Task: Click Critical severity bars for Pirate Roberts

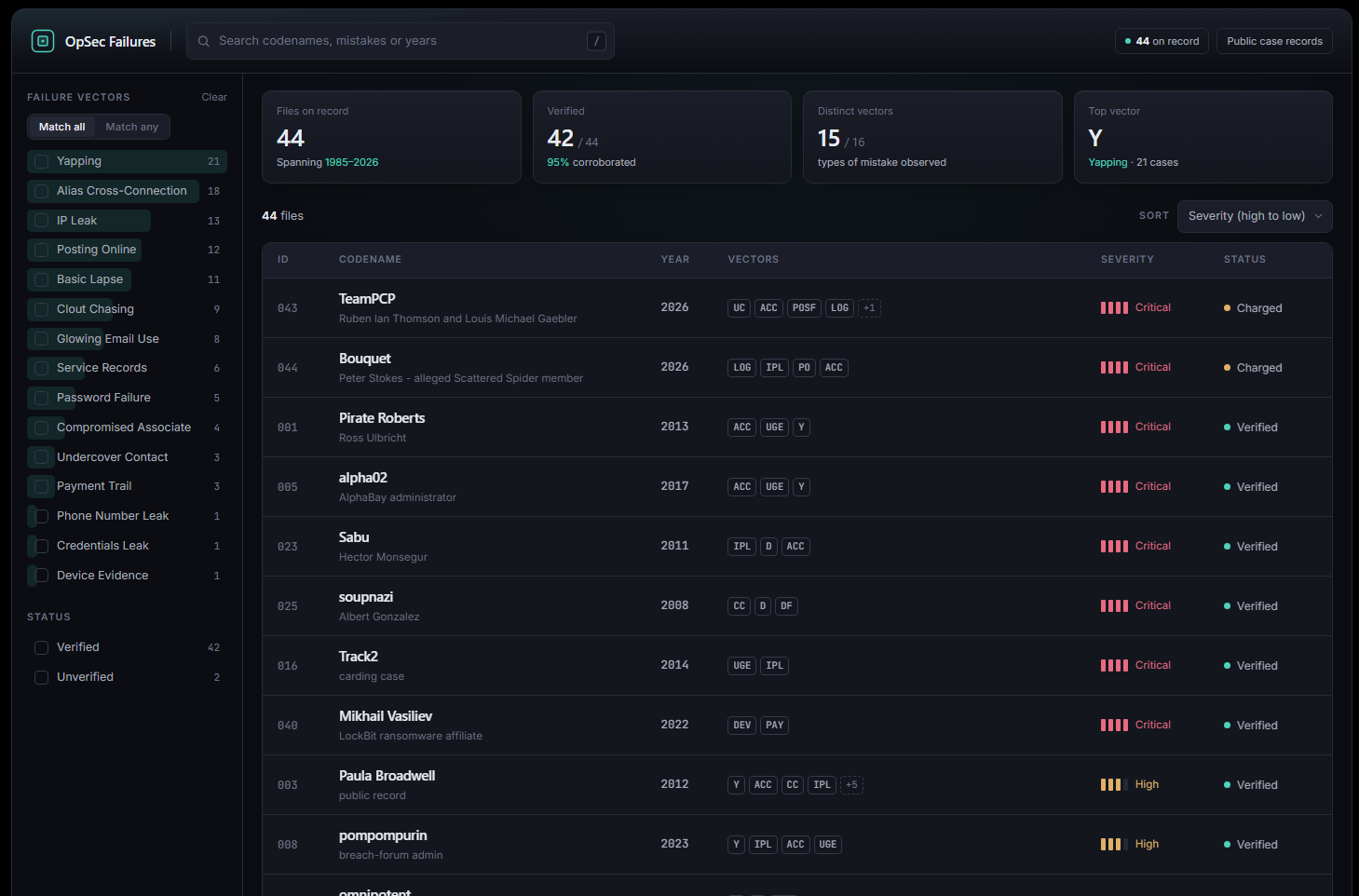Action: click(x=1114, y=428)
